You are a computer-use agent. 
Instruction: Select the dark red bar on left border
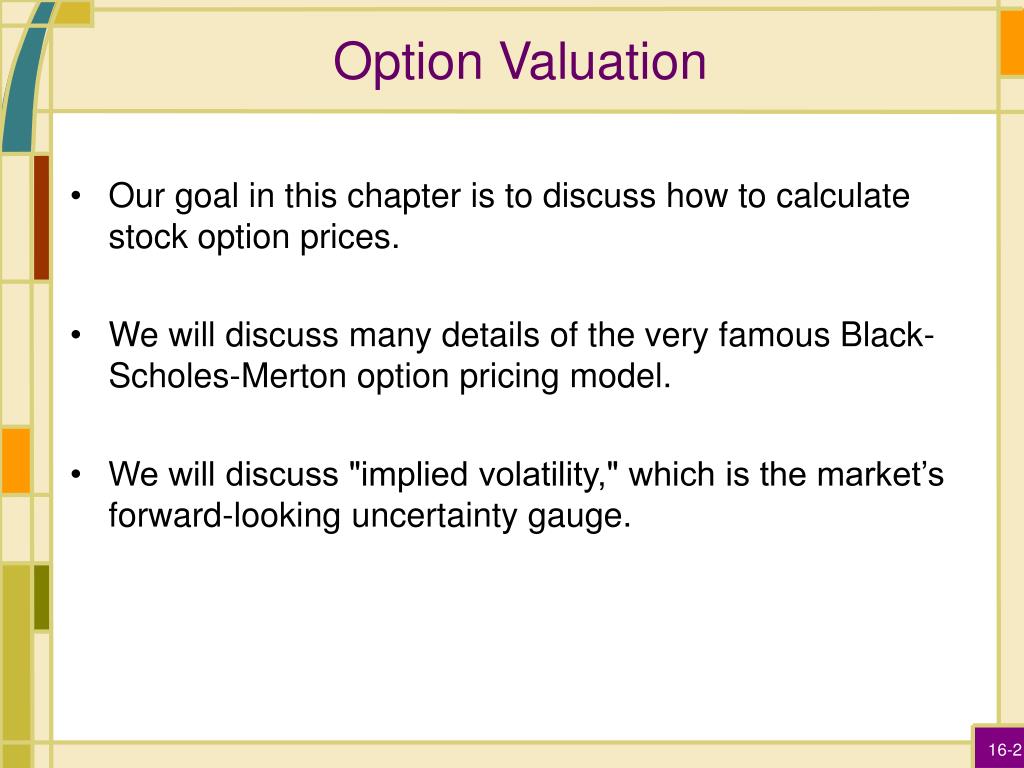point(41,217)
